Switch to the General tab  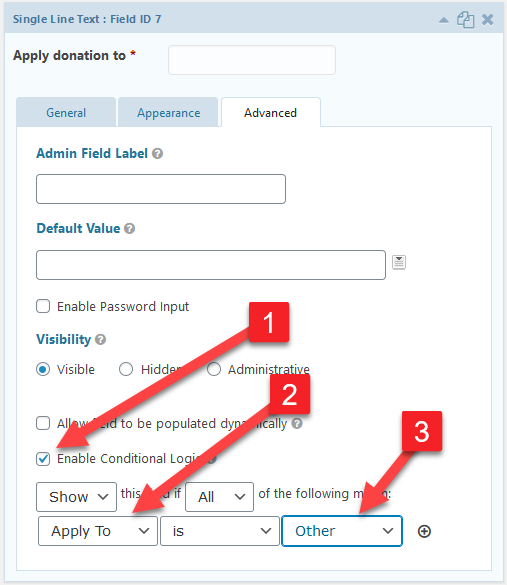coord(66,112)
